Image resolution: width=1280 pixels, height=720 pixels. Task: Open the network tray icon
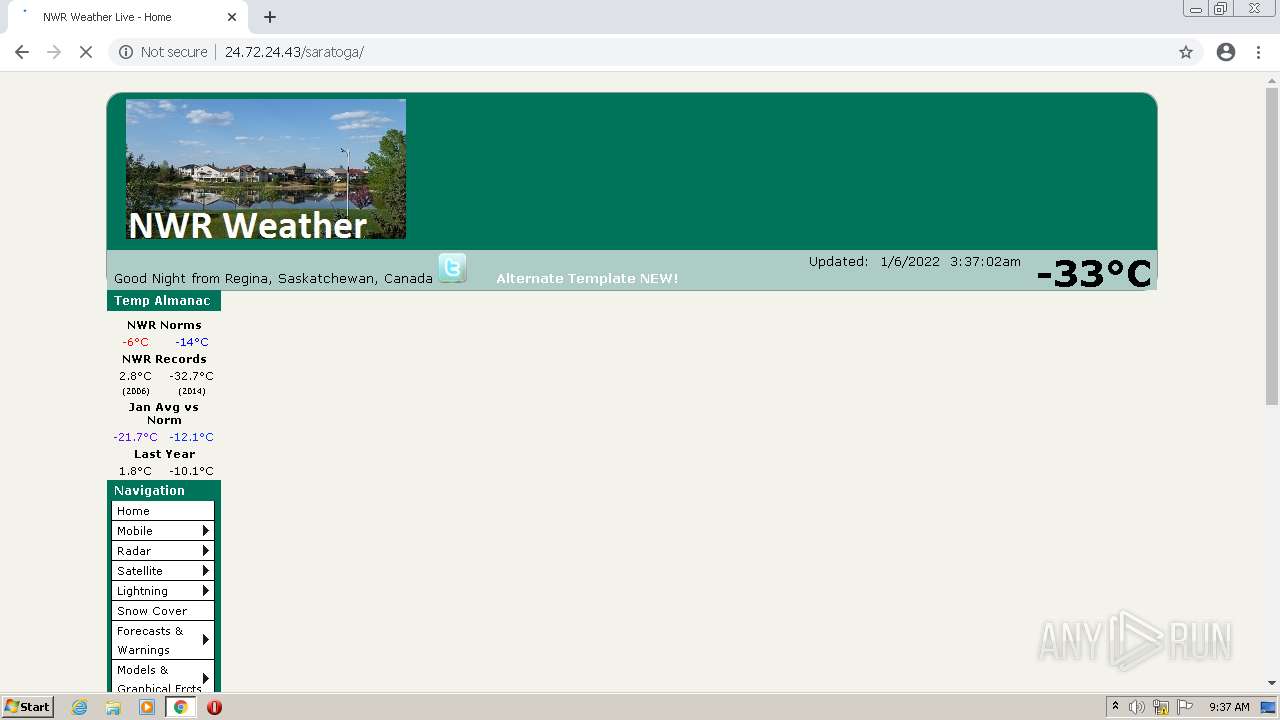(1161, 707)
